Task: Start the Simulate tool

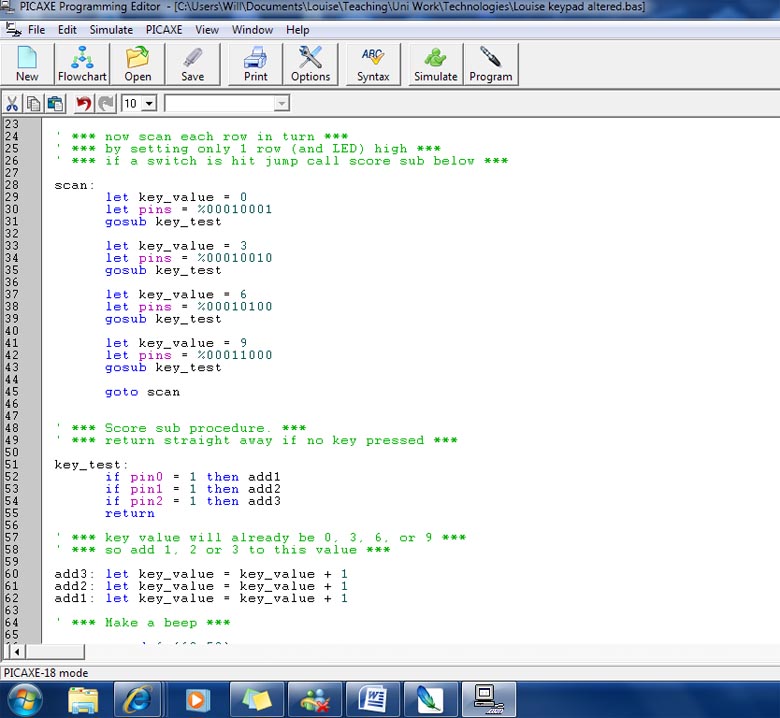Action: tap(436, 64)
